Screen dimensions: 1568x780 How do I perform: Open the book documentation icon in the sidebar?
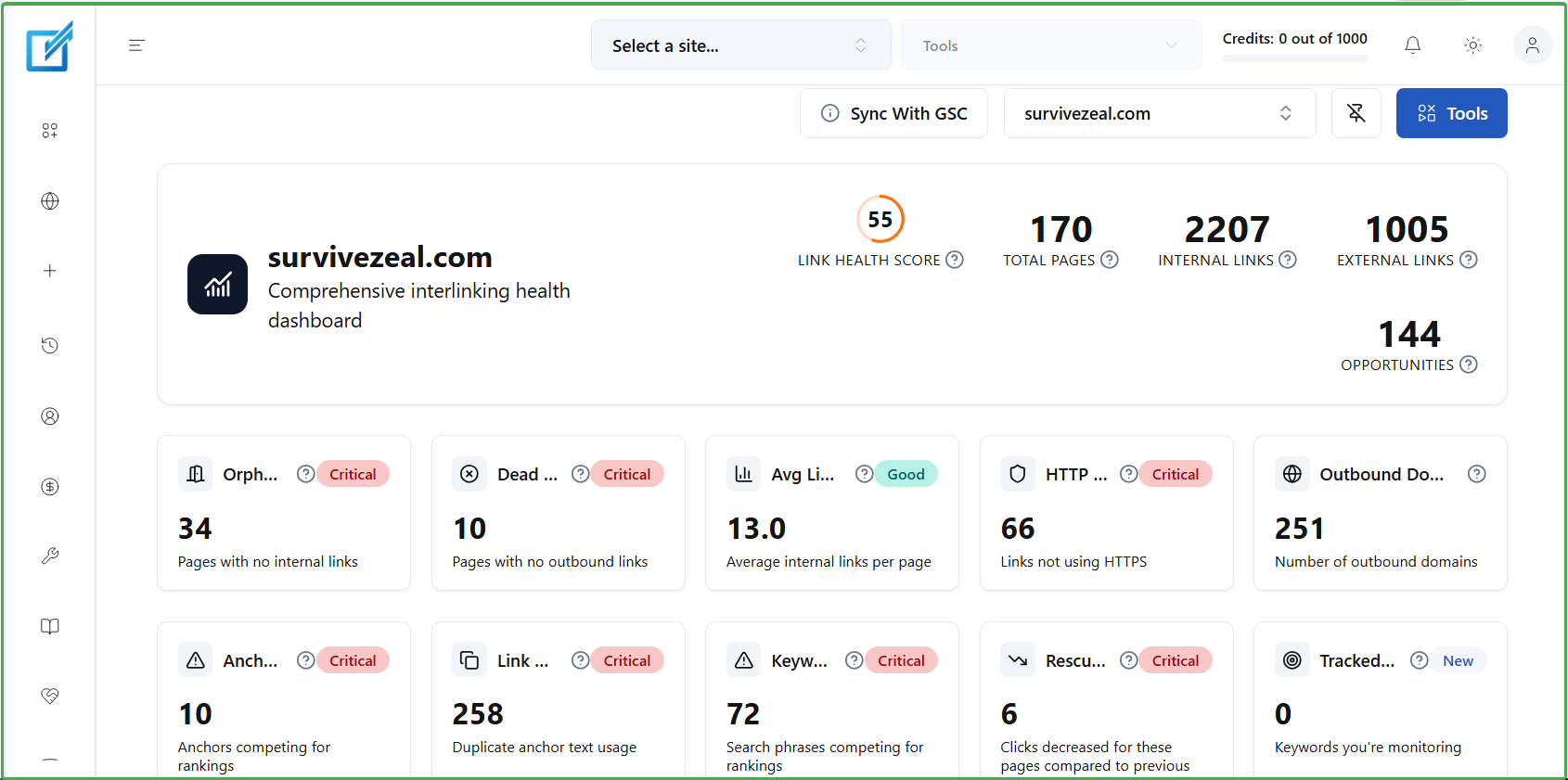pyautogui.click(x=50, y=627)
